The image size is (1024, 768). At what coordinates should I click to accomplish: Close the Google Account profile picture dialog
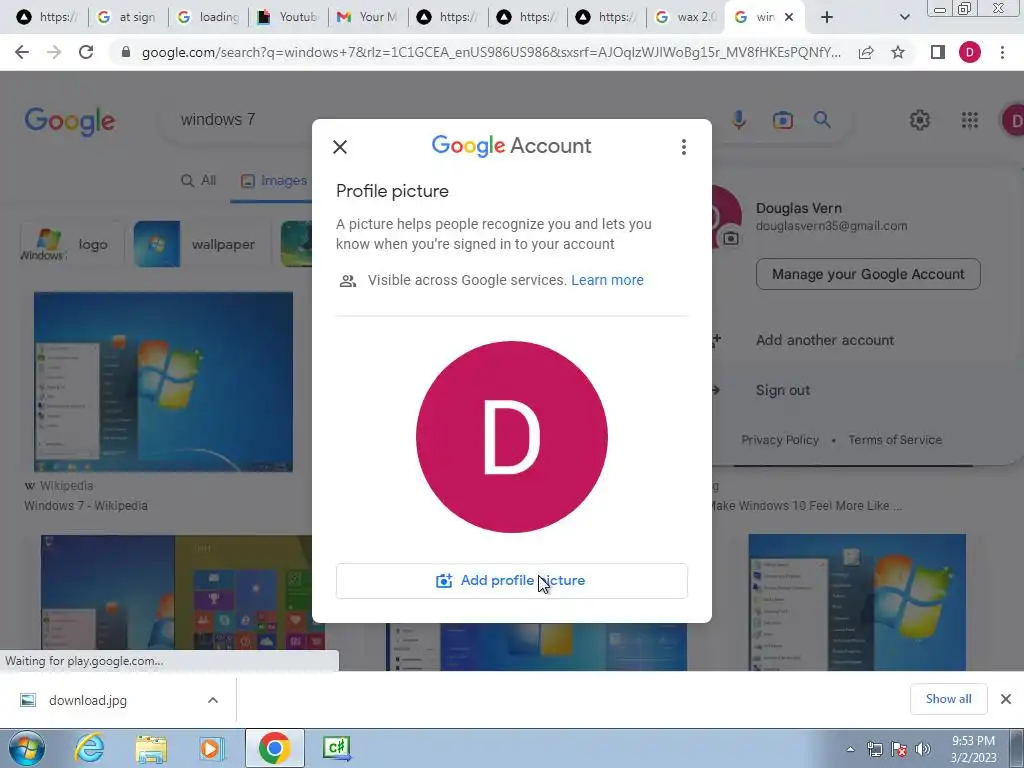(340, 147)
